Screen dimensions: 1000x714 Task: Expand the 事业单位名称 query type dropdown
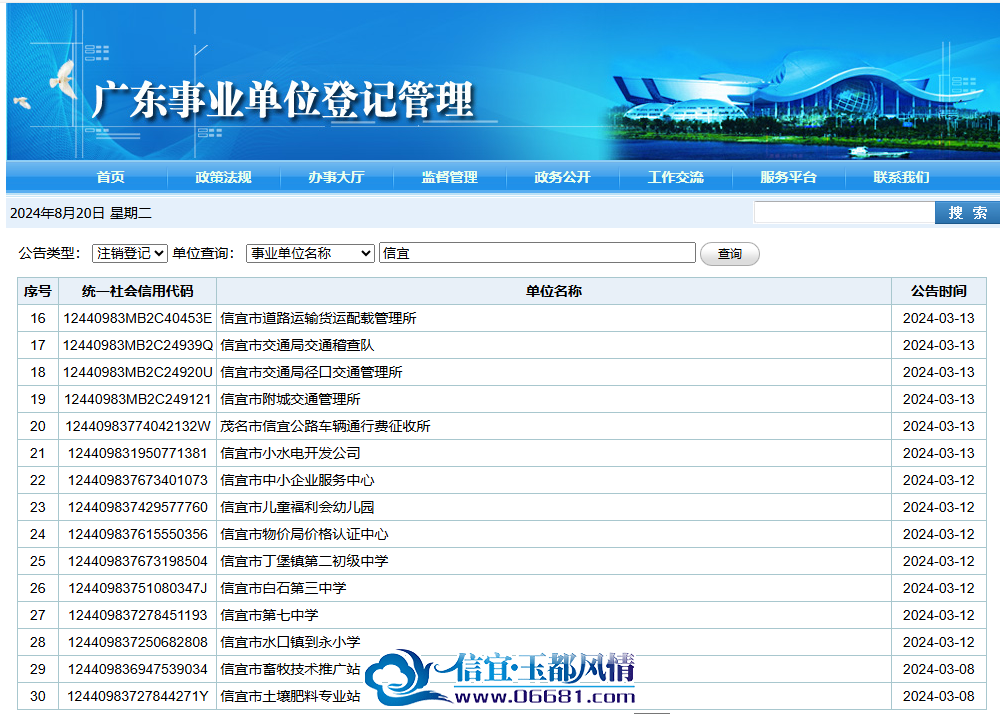click(x=310, y=253)
